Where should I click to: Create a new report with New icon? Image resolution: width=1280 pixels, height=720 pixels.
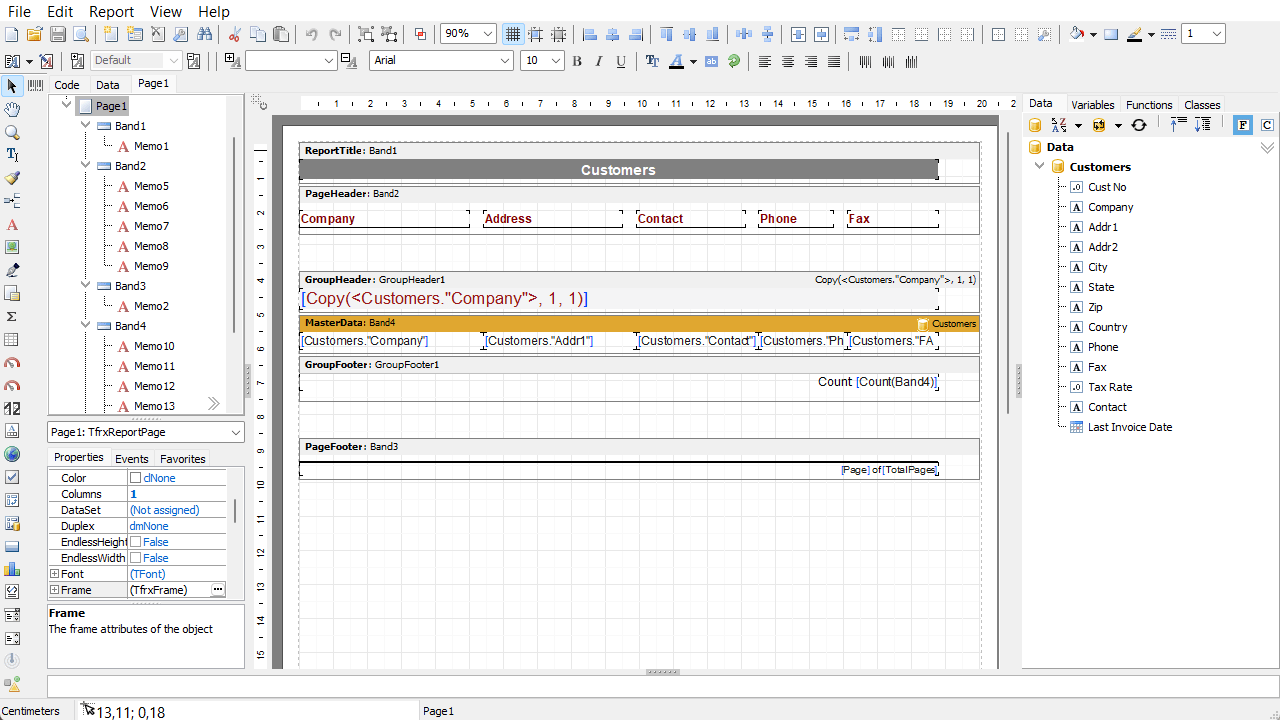click(12, 34)
